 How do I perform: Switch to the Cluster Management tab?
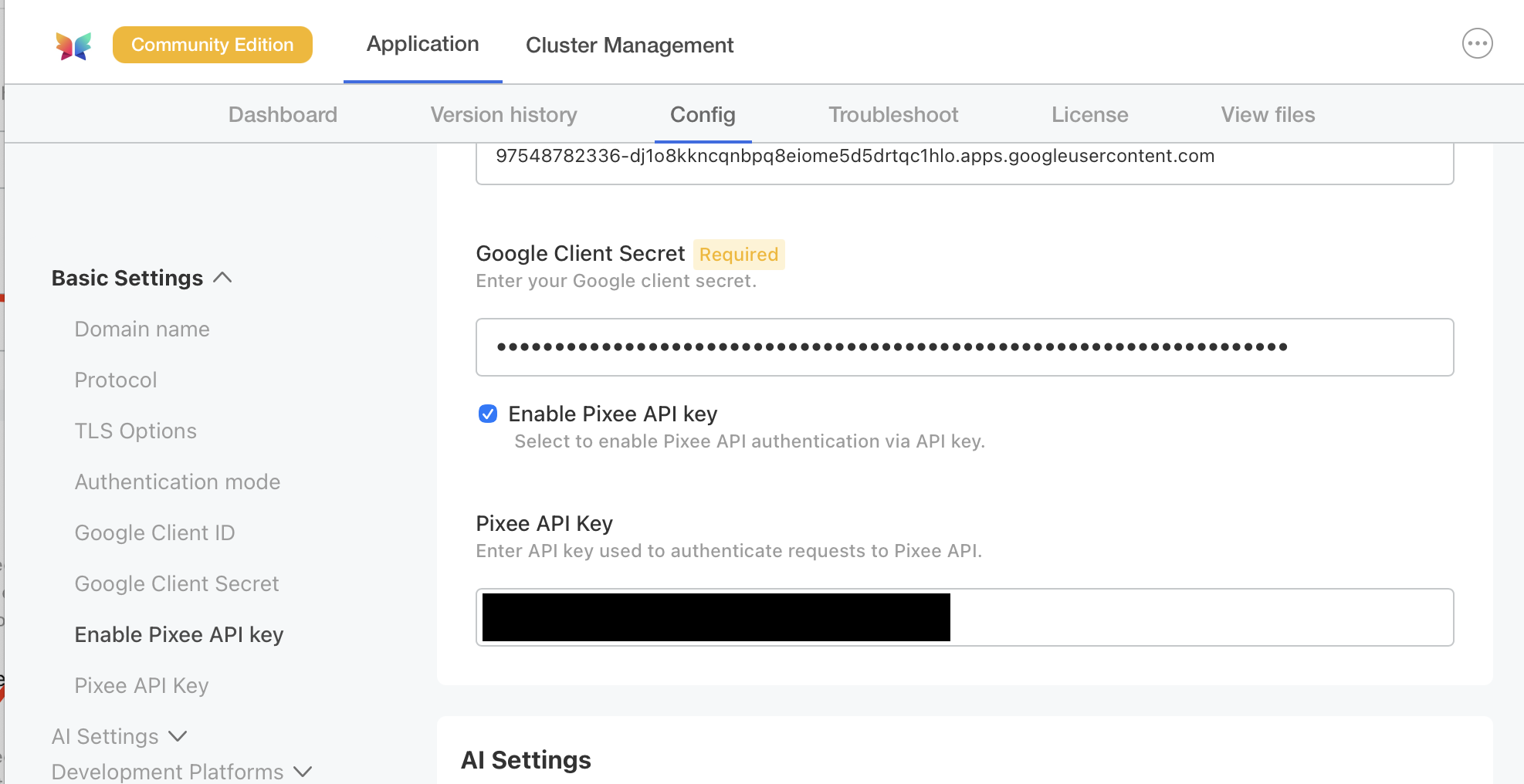tap(629, 45)
